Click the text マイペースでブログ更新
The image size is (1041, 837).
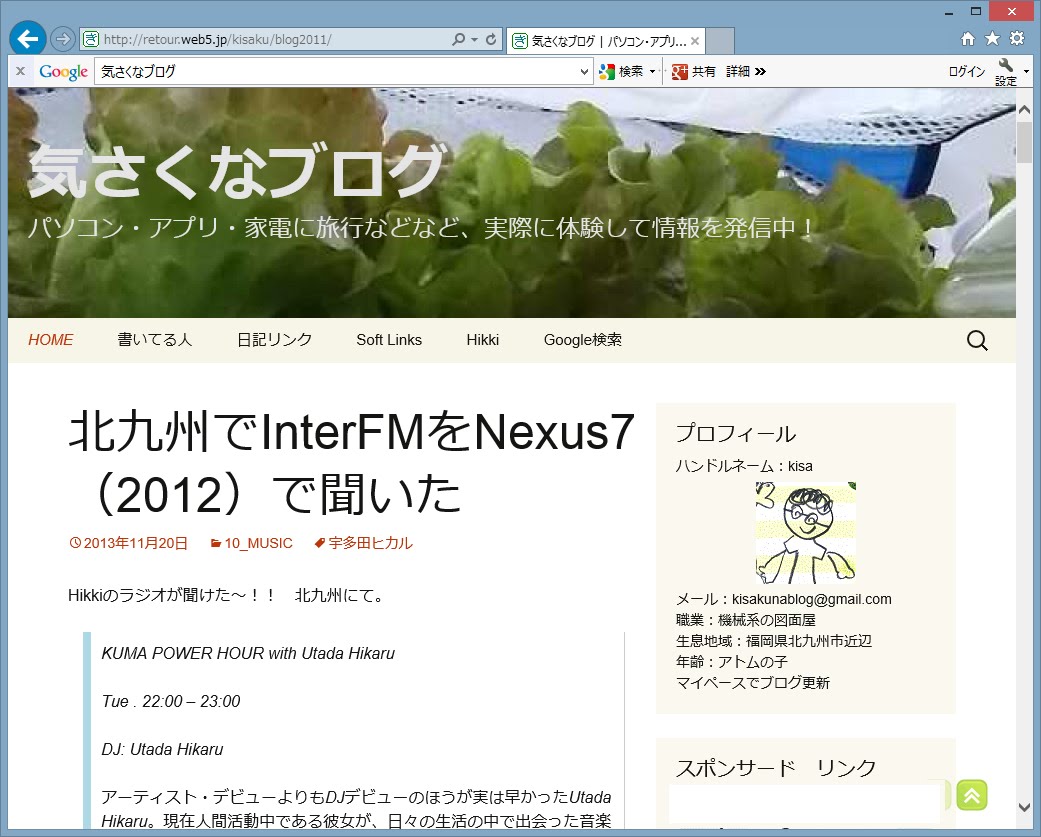point(752,682)
